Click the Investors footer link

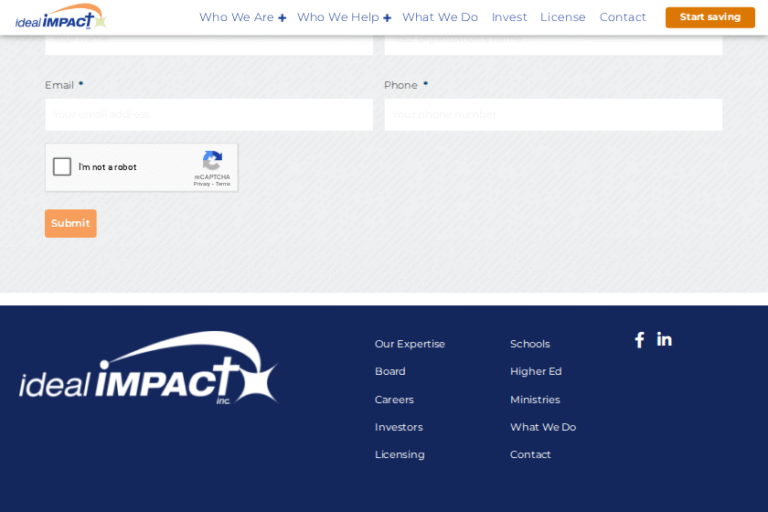pos(399,427)
